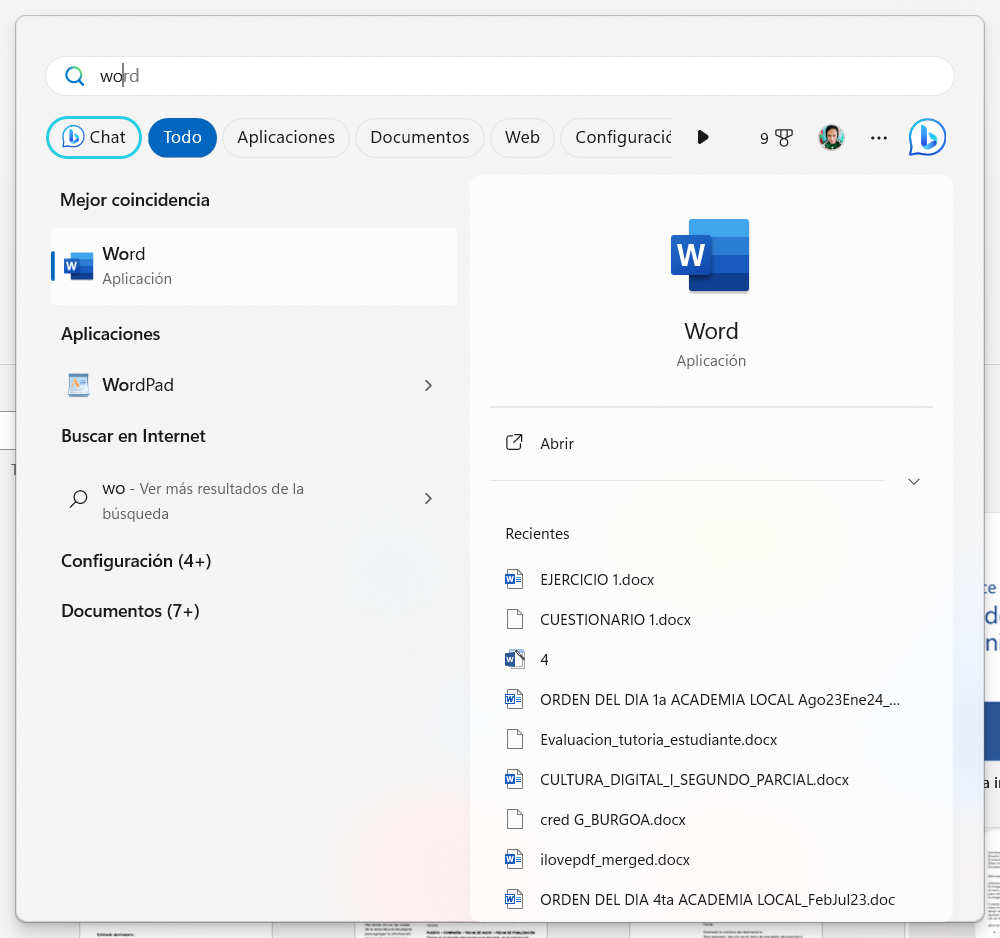Expand more web results for the 'wo' search
1000x938 pixels.
coord(428,498)
